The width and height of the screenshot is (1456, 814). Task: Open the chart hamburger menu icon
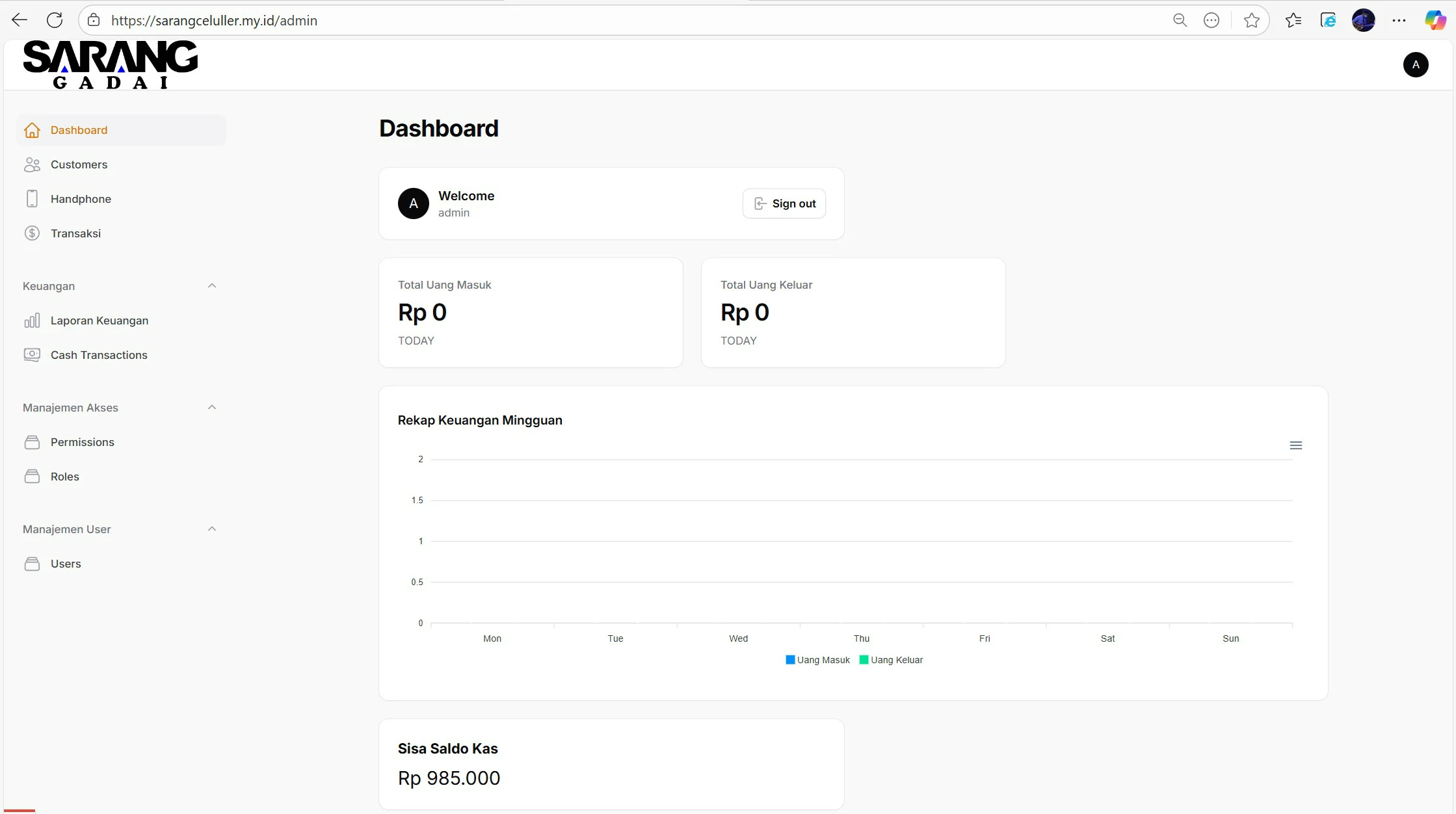pos(1295,445)
